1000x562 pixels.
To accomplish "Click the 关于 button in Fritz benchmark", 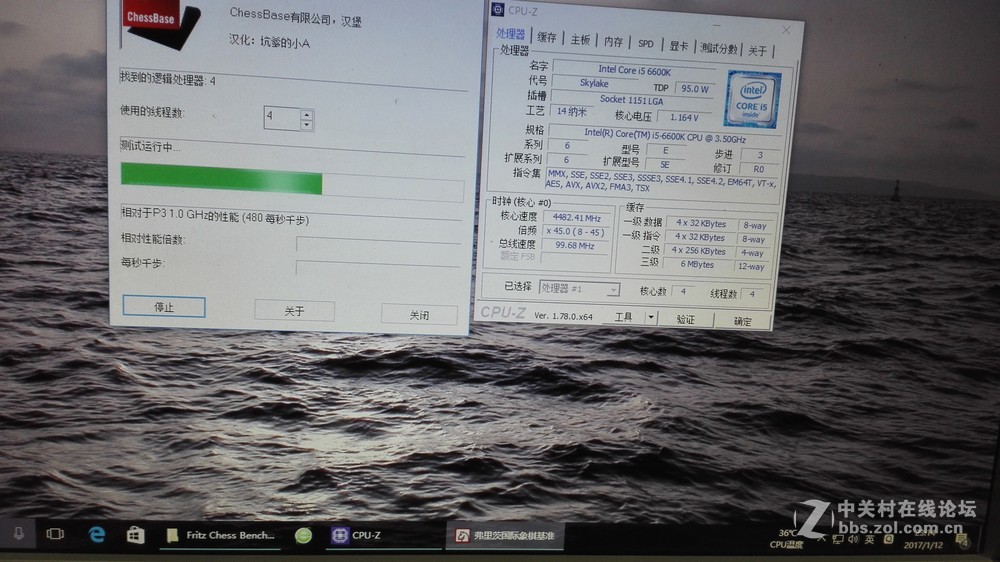I will pyautogui.click(x=294, y=311).
